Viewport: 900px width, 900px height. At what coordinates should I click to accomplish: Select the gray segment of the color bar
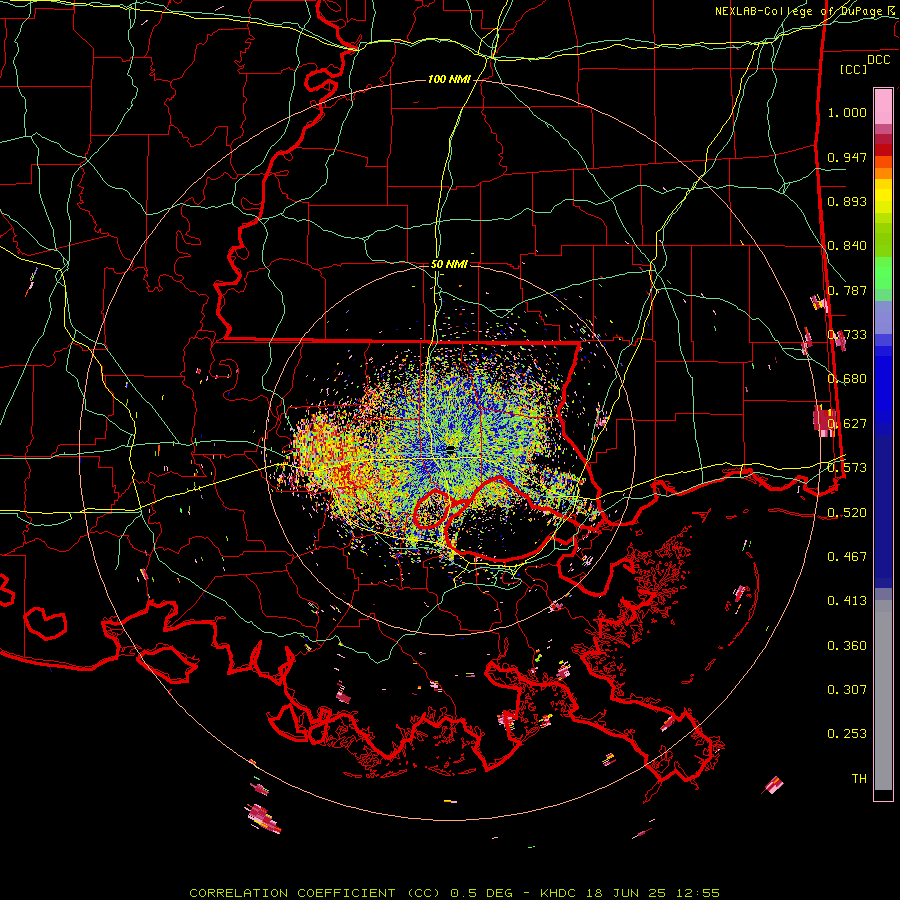[883, 695]
